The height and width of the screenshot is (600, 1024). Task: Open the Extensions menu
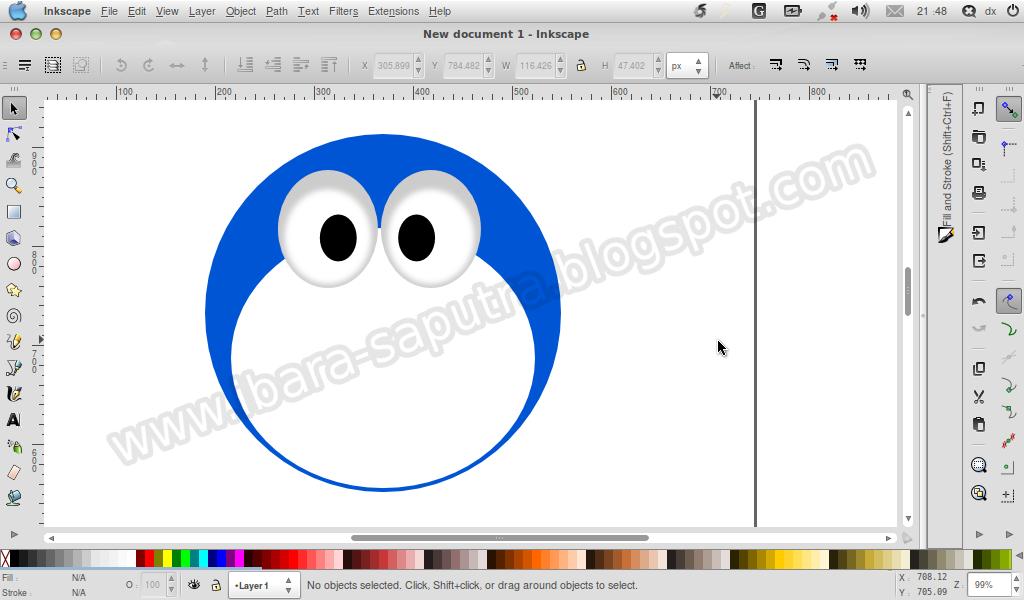[x=393, y=11]
